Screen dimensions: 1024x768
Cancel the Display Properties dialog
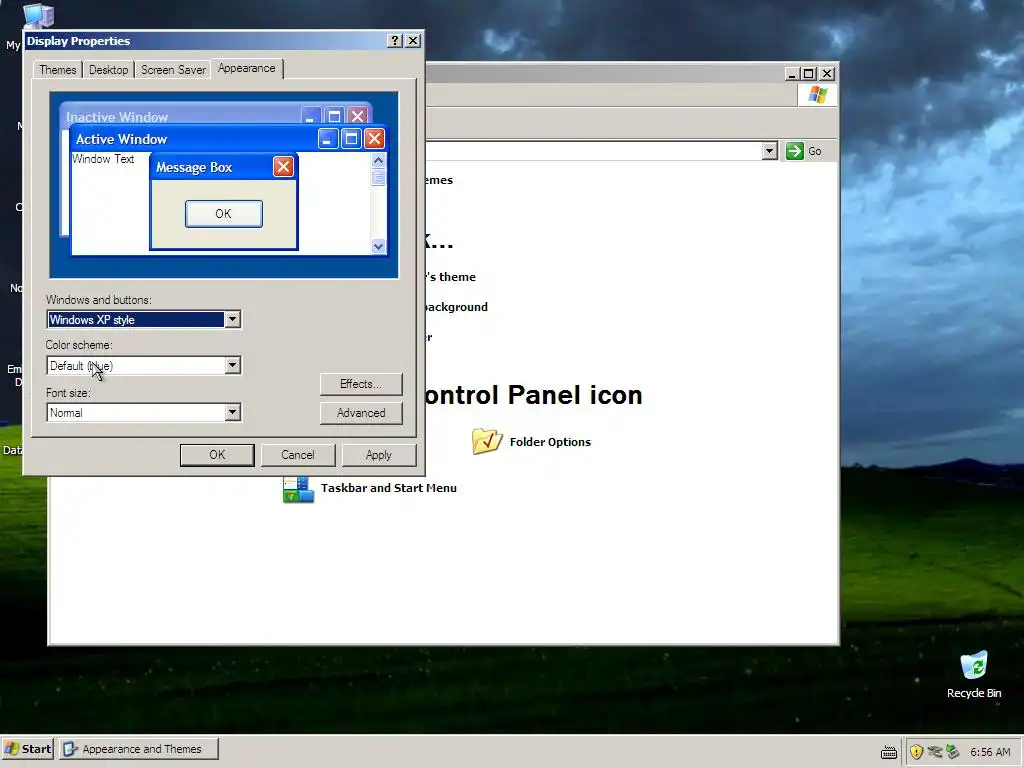pos(298,455)
